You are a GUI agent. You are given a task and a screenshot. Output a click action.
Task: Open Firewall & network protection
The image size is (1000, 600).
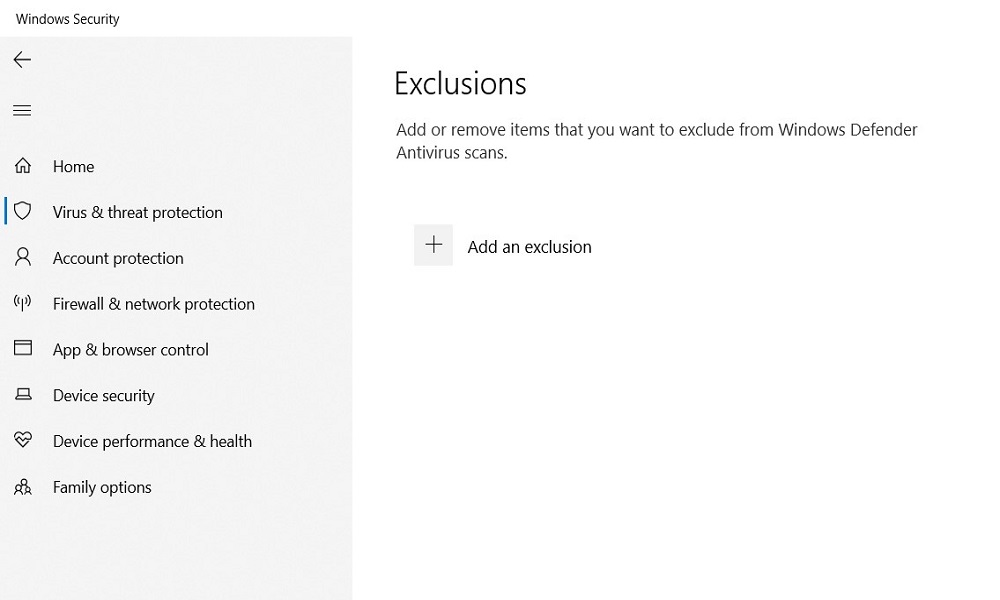[154, 304]
